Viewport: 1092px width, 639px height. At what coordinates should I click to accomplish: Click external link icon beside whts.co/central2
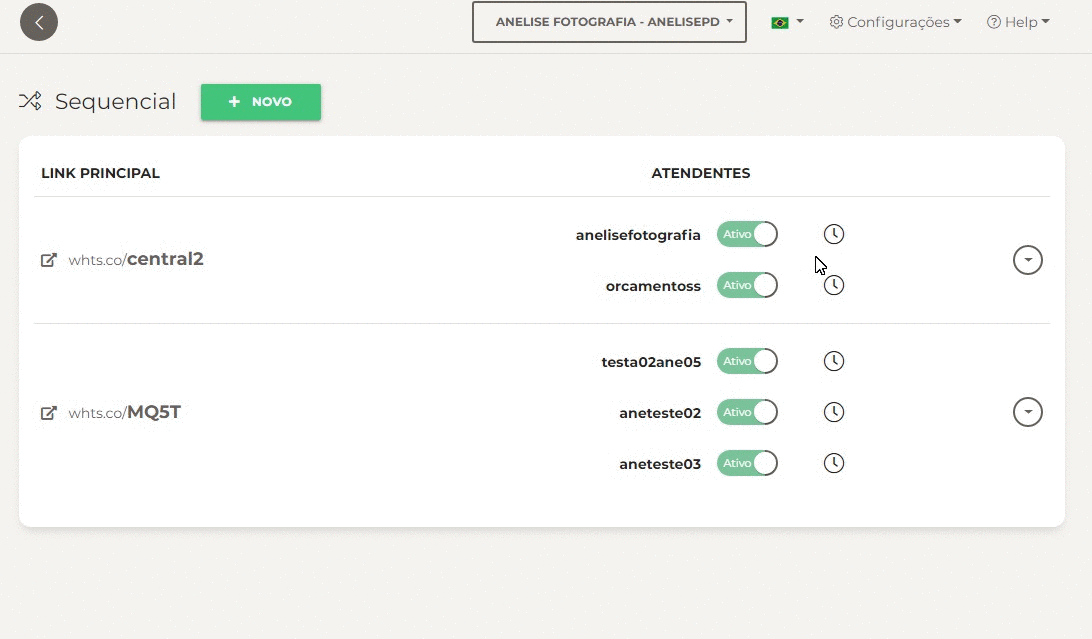point(48,260)
